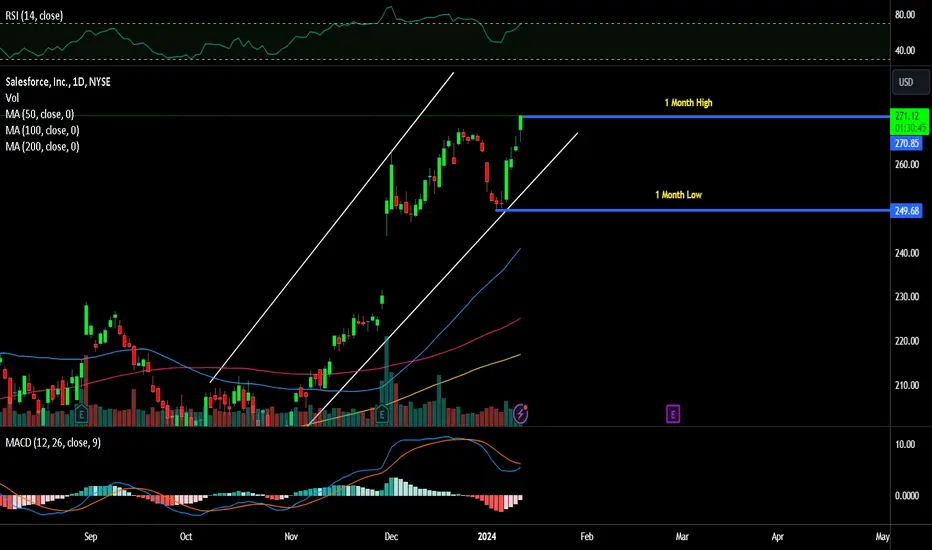This screenshot has height=550, width=932.
Task: Click the 1 Month High label
Action: coord(688,103)
